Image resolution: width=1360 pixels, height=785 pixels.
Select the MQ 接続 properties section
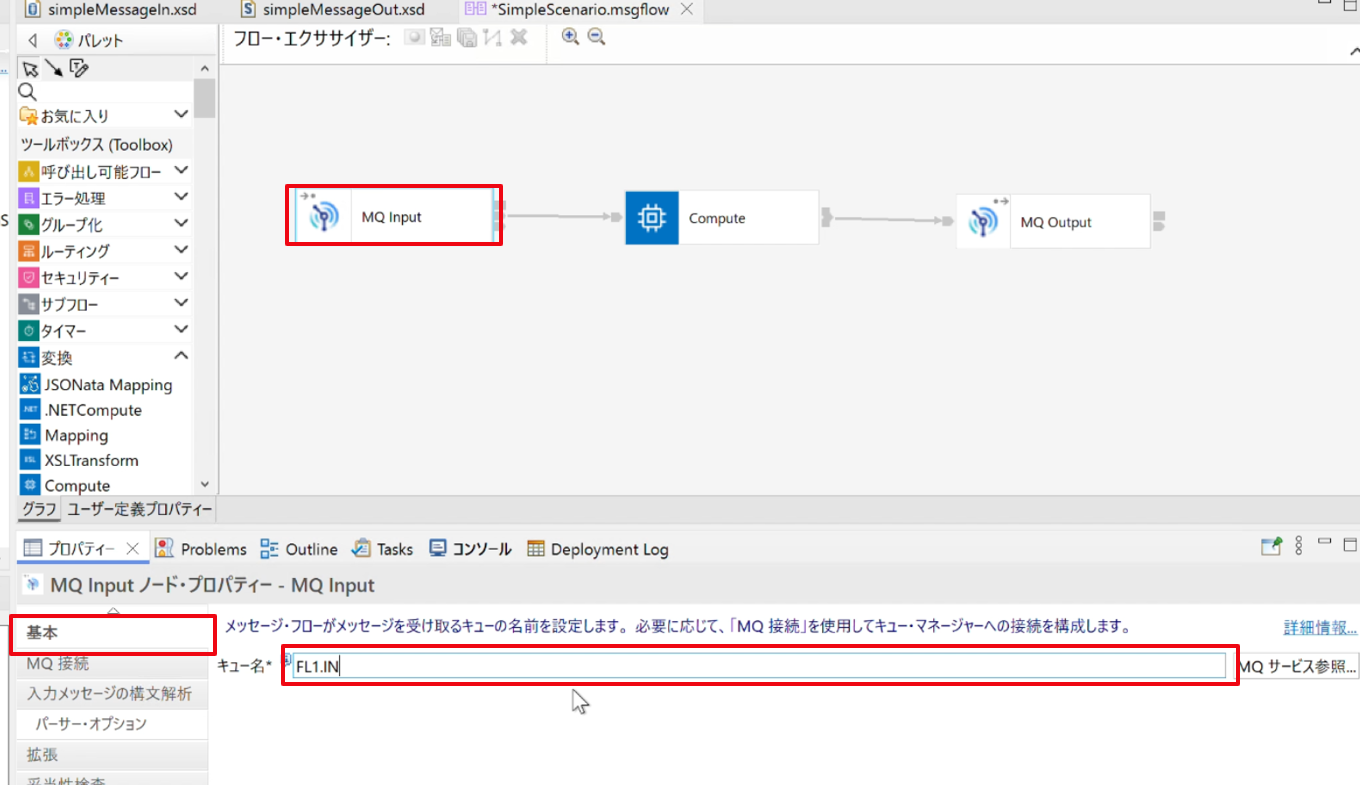(x=113, y=663)
